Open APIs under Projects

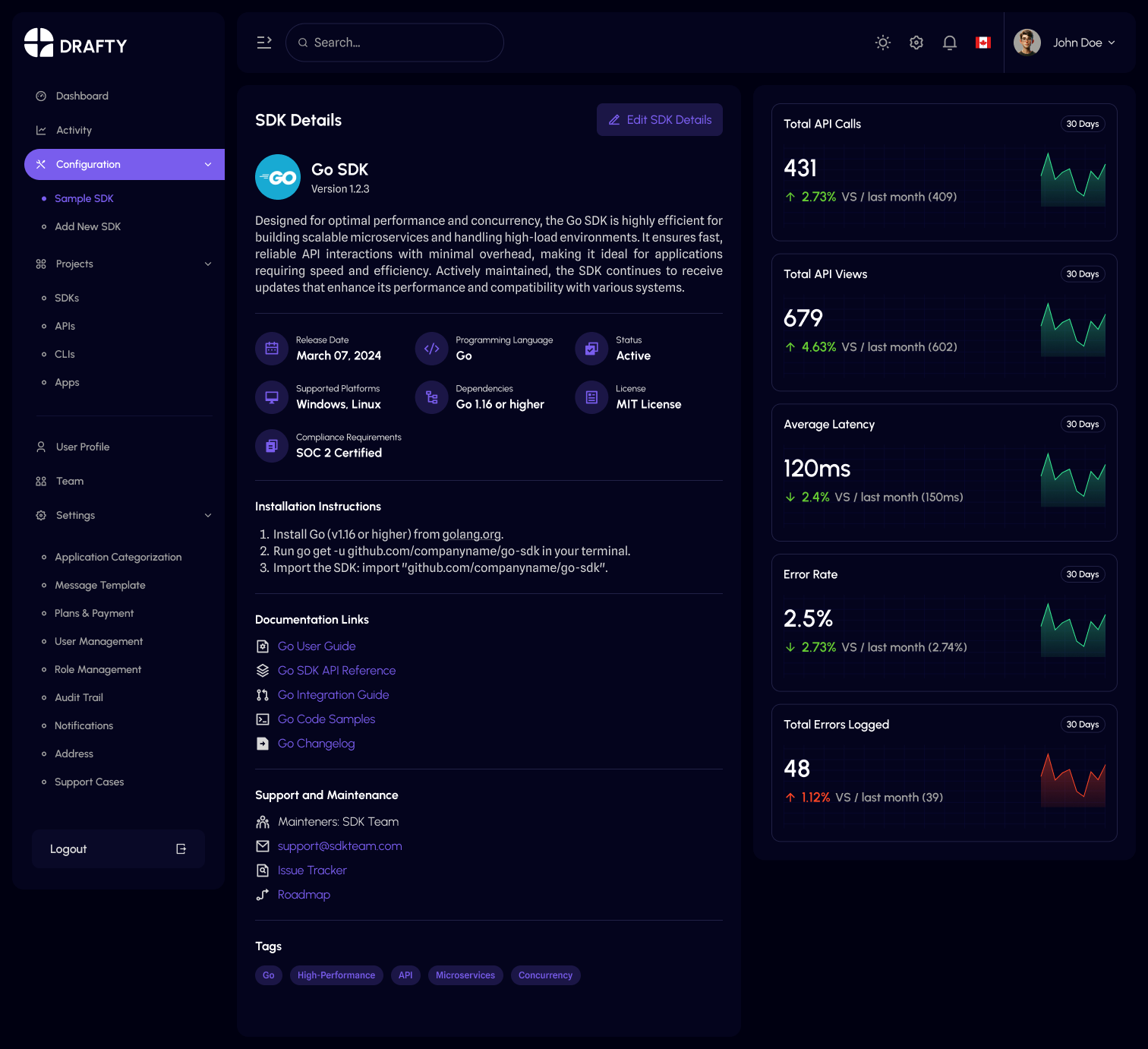[65, 326]
